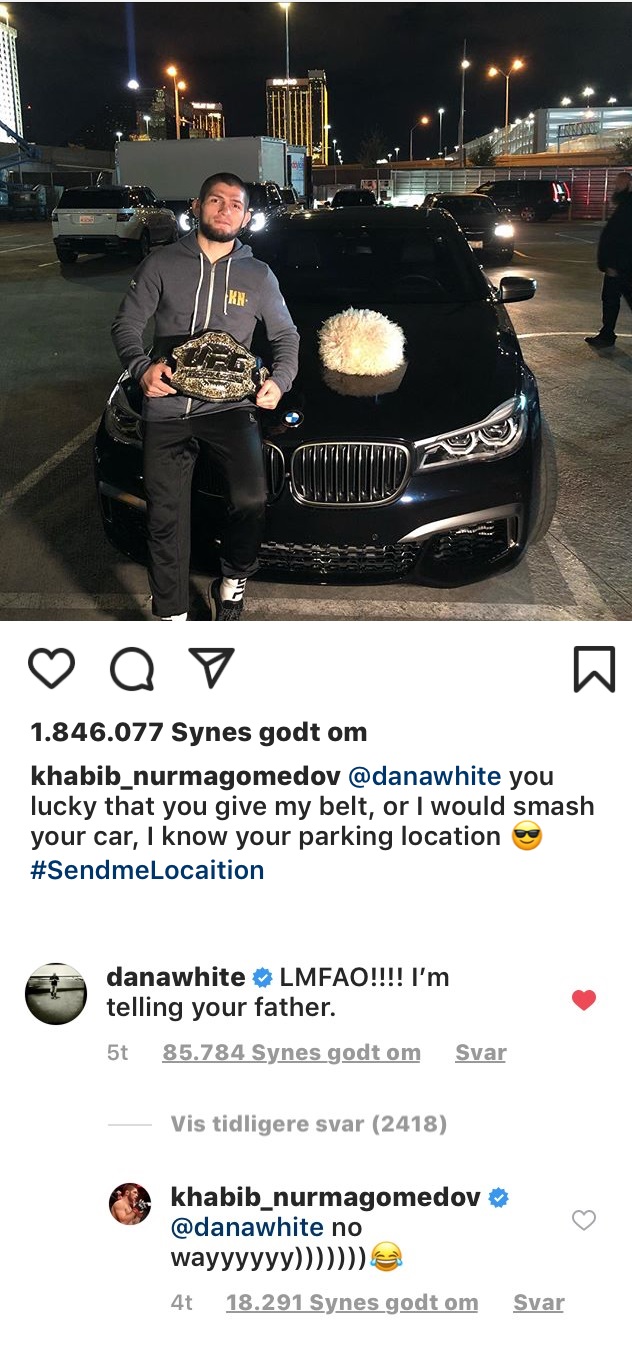This screenshot has height=1360, width=632.
Task: Open the 1.846.077 Synes godt om list
Action: click(199, 732)
